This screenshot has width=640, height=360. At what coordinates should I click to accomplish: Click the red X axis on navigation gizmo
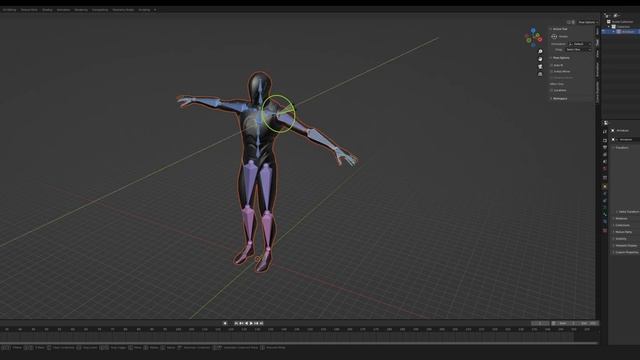tap(540, 40)
